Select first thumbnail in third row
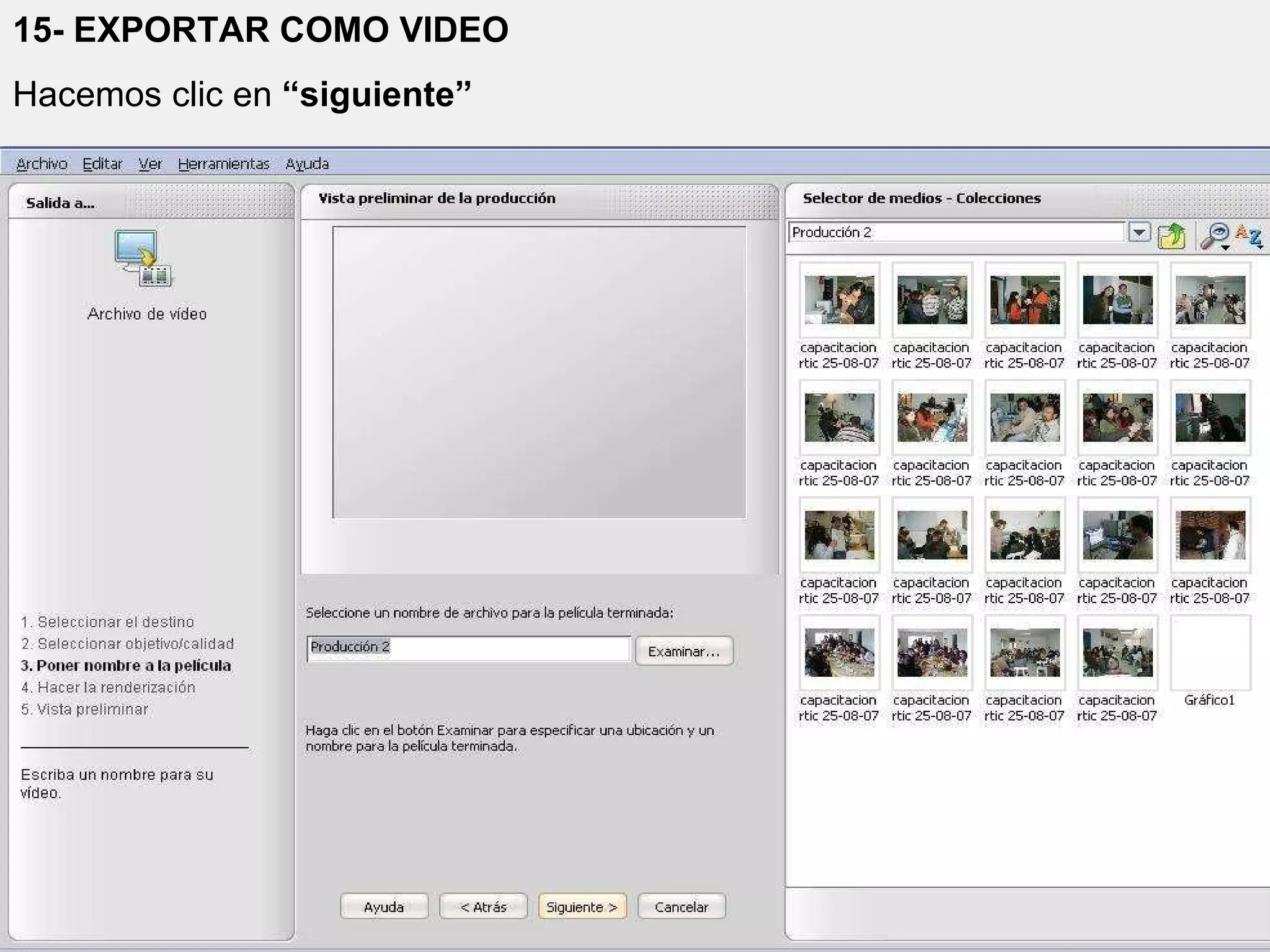The width and height of the screenshot is (1270, 952). click(x=839, y=535)
